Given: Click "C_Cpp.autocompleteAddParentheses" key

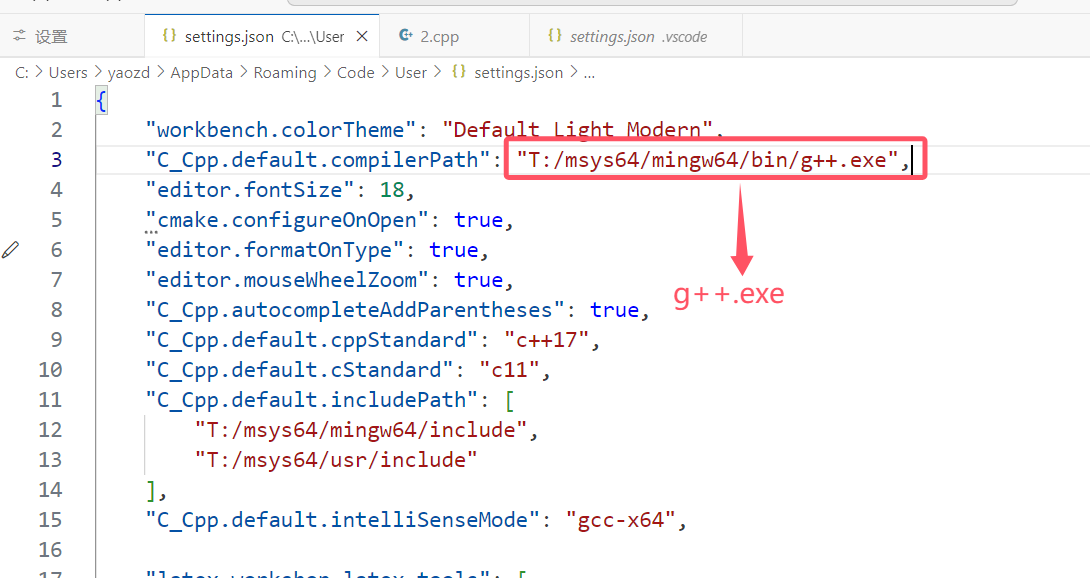Looking at the screenshot, I should coord(355,310).
